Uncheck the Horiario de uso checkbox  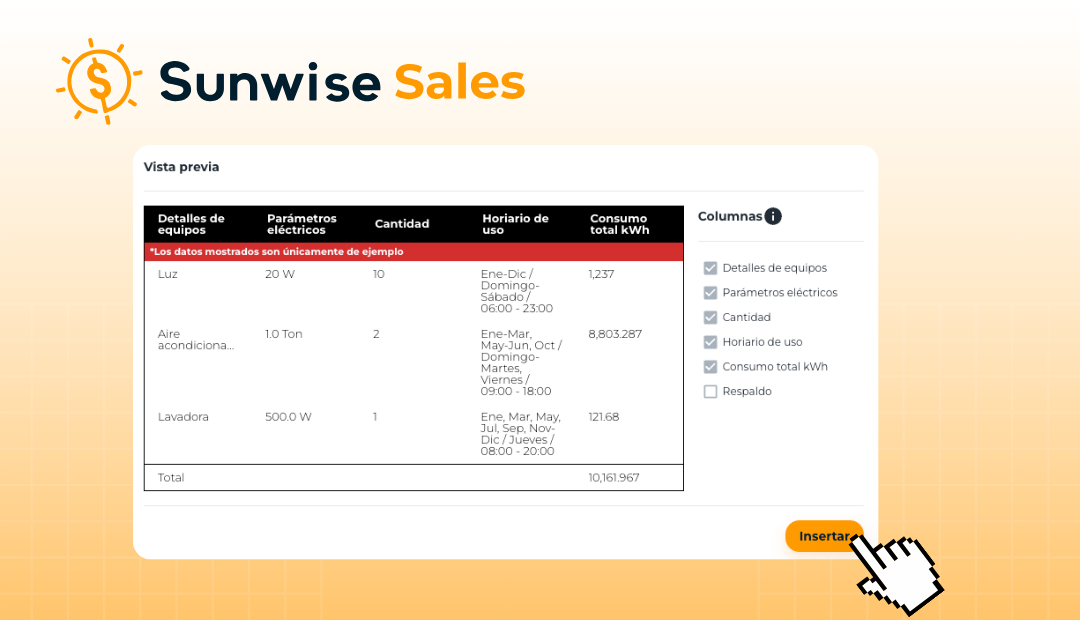(x=710, y=342)
